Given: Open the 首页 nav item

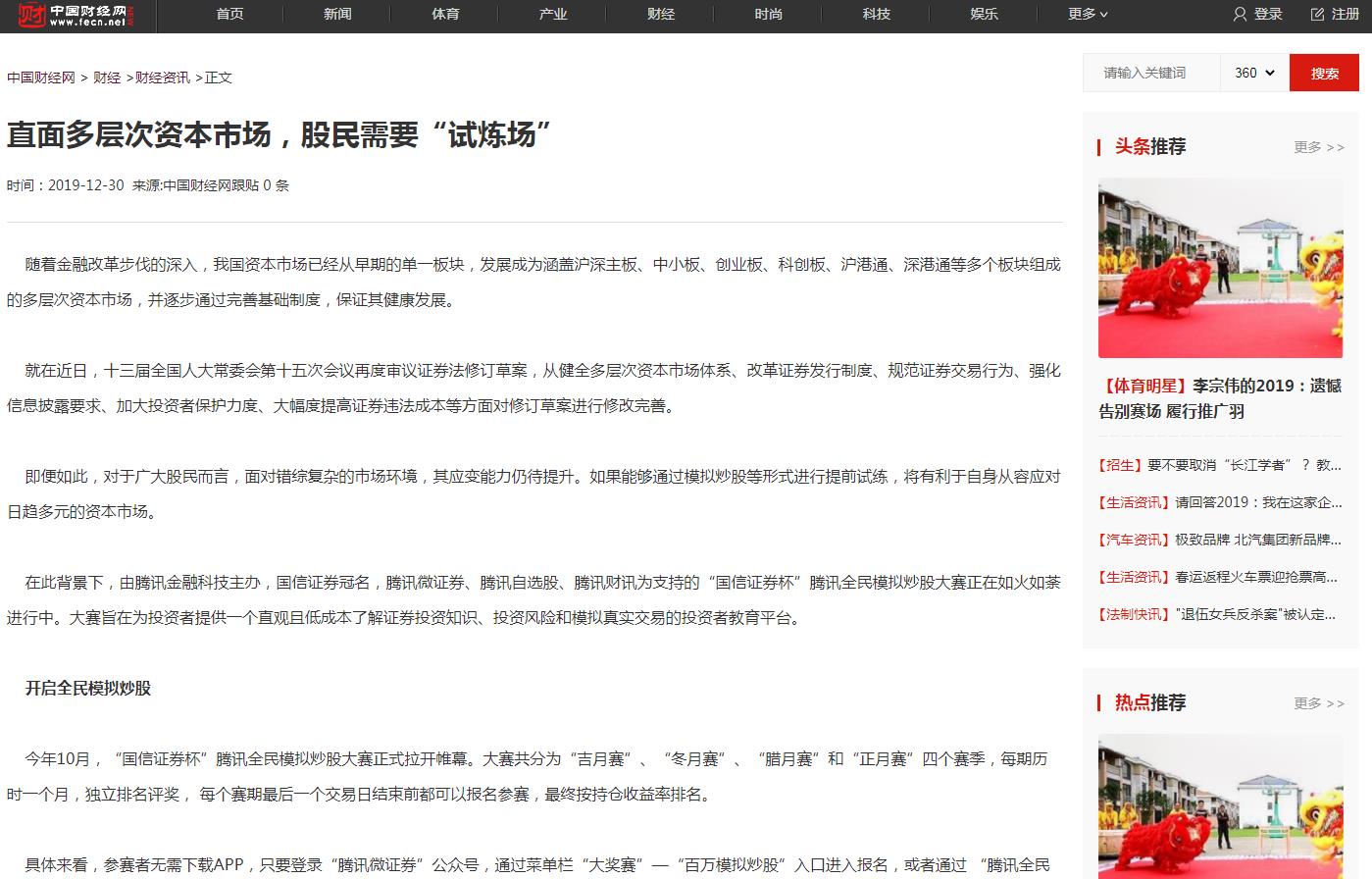Looking at the screenshot, I should pyautogui.click(x=229, y=14).
